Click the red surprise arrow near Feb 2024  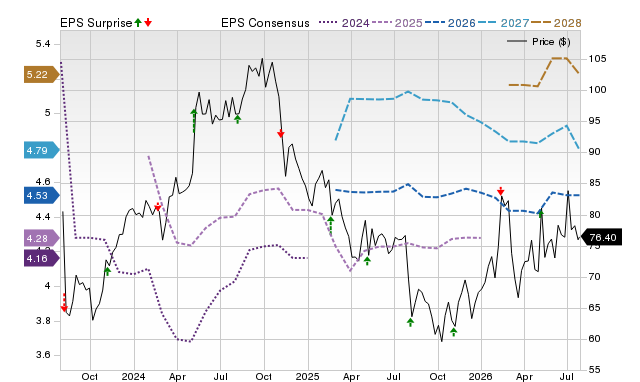[x=158, y=207]
